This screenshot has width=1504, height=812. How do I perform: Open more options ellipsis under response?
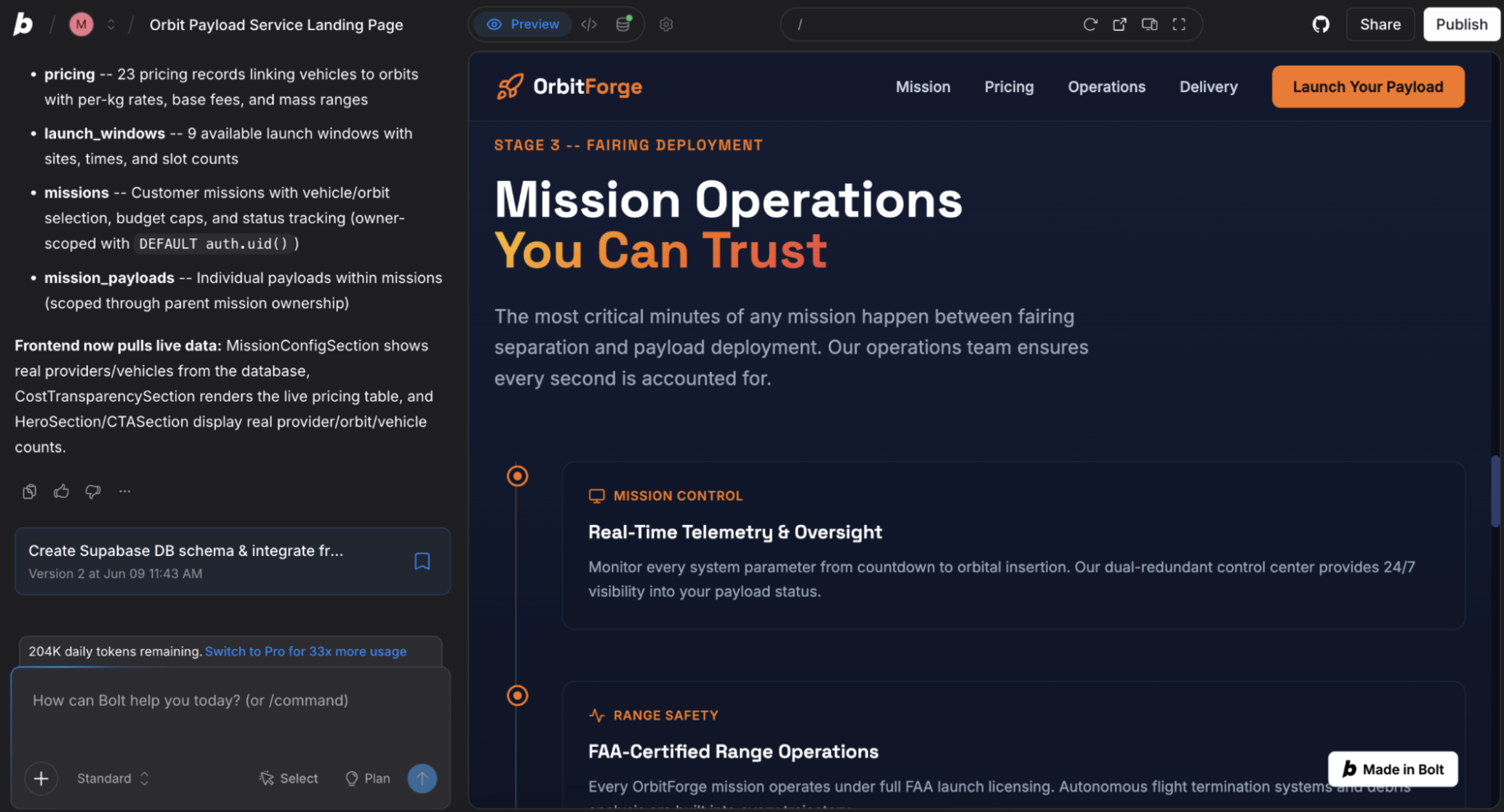pyautogui.click(x=125, y=492)
